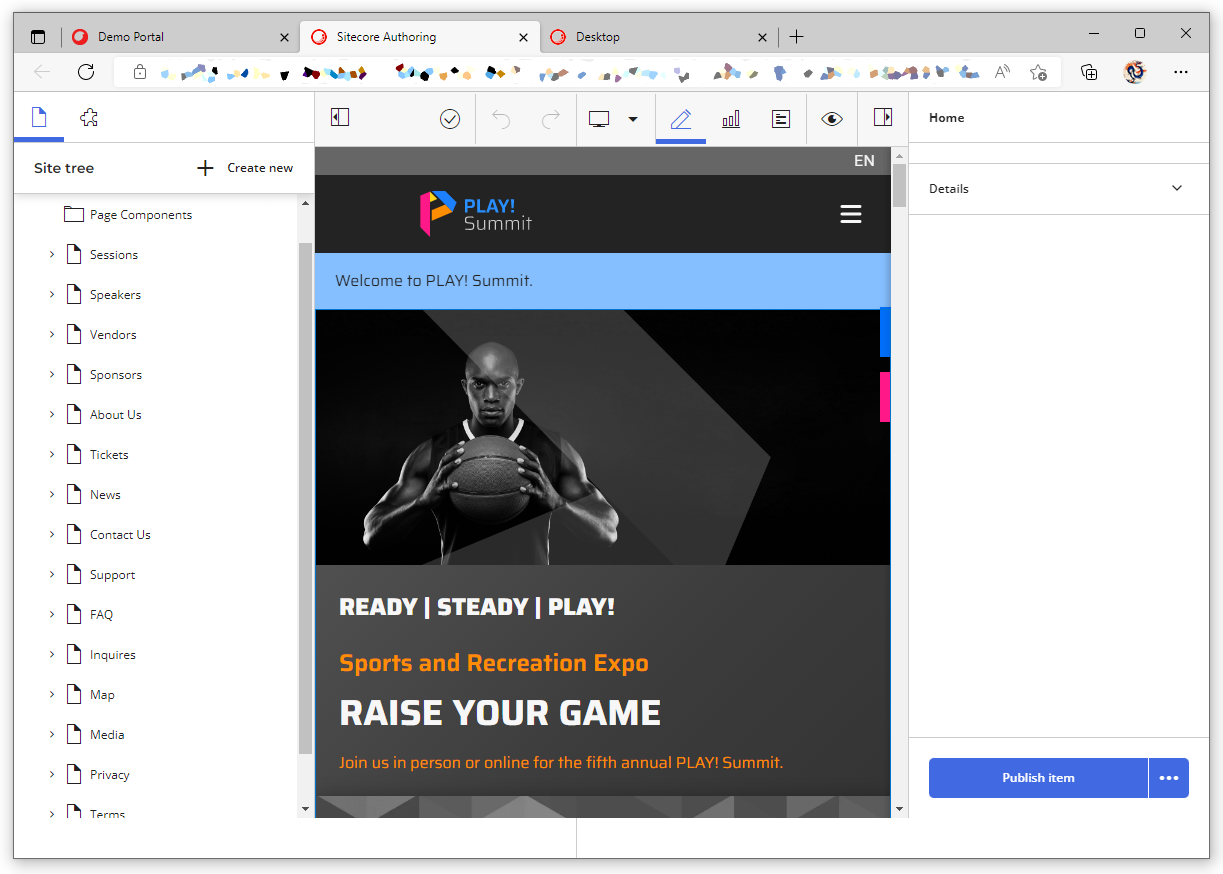The width and height of the screenshot is (1223, 874).
Task: Reload the page with refresh icon
Action: point(86,72)
